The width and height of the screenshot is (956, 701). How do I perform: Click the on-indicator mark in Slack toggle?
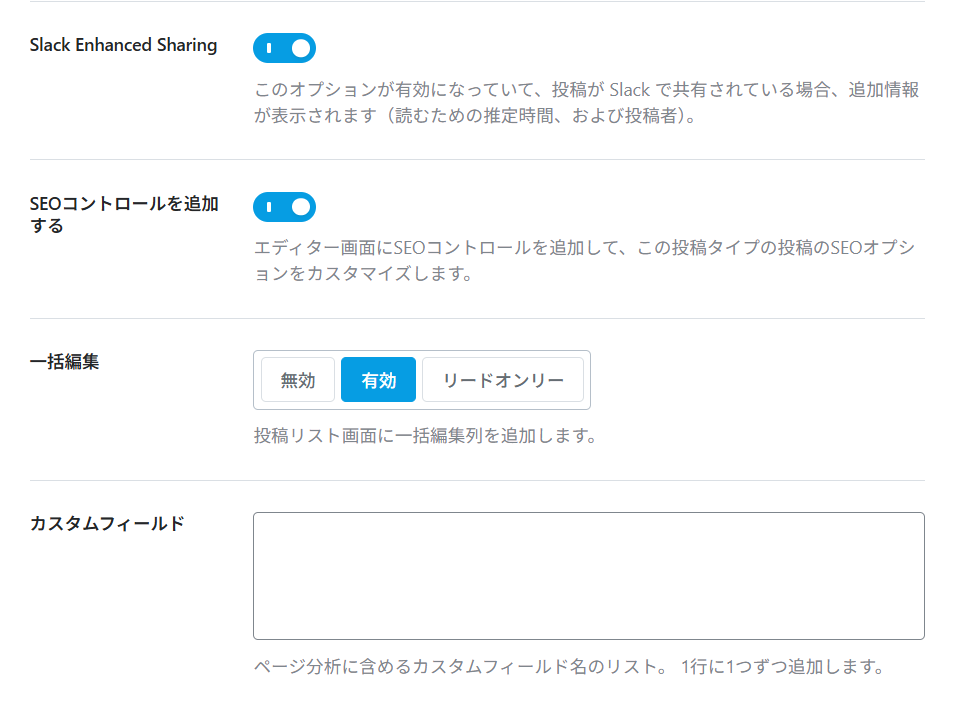(x=269, y=48)
